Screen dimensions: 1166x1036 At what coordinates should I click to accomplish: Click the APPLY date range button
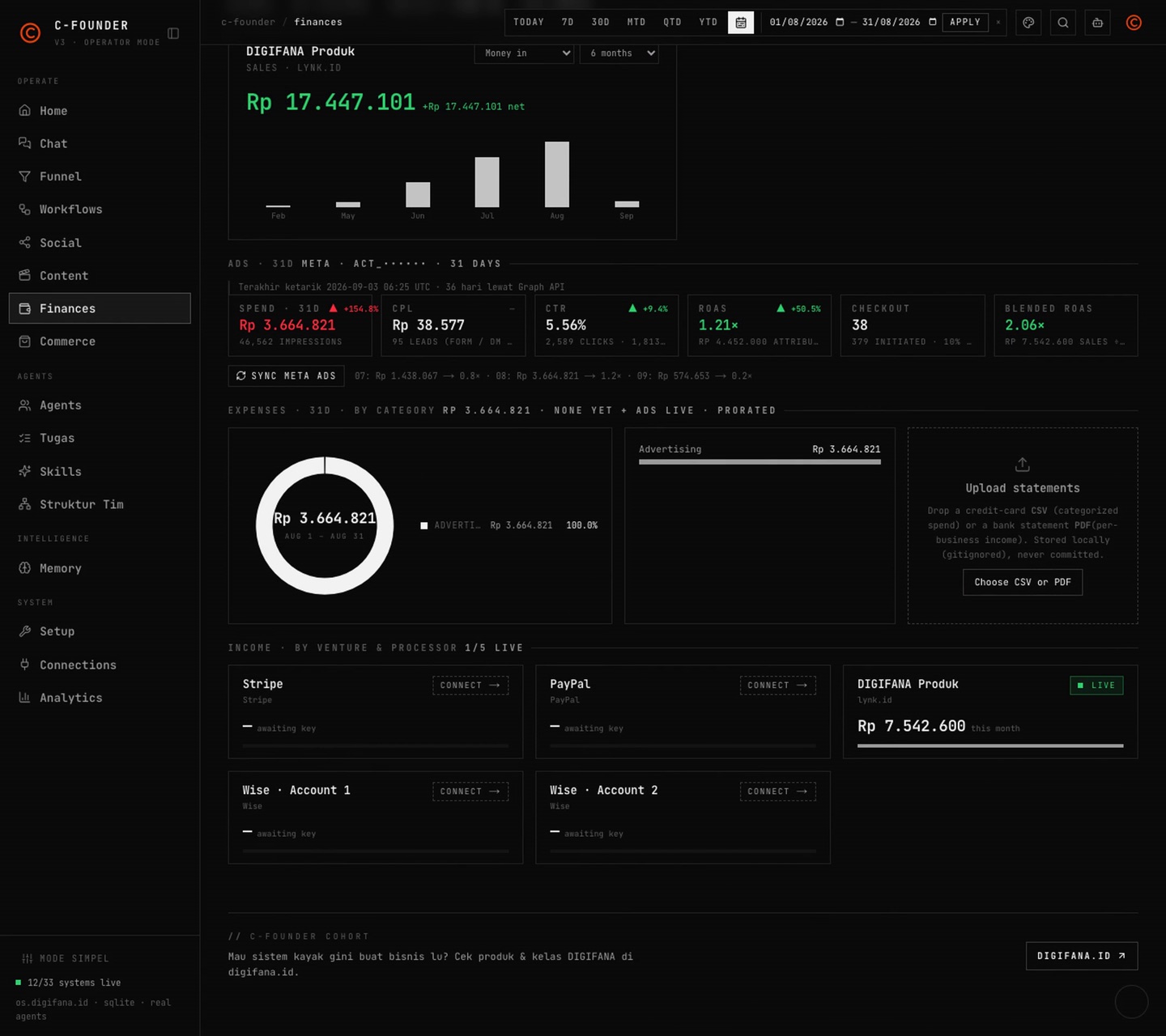(965, 22)
